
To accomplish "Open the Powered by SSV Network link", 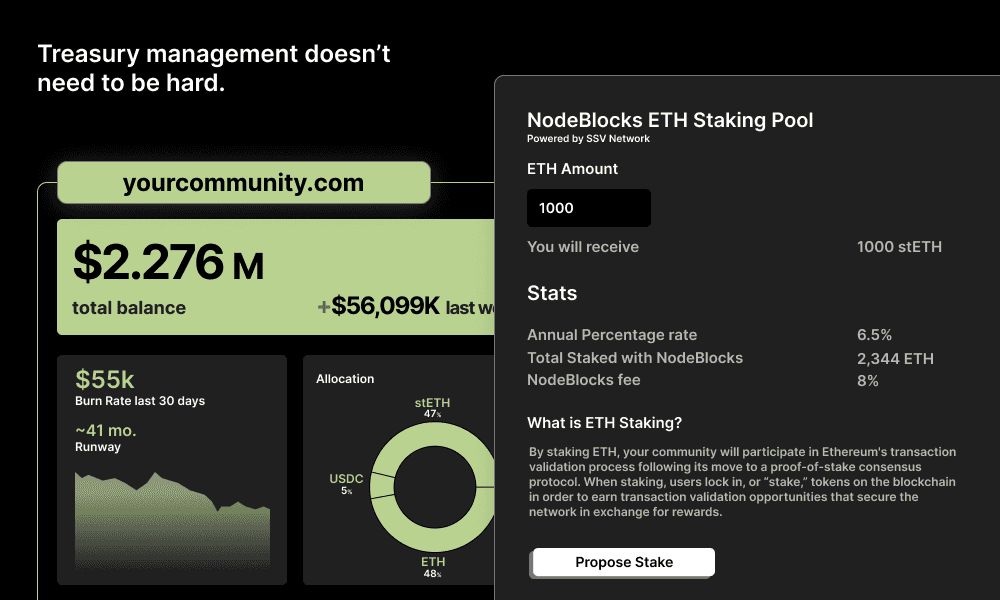I will (588, 138).
